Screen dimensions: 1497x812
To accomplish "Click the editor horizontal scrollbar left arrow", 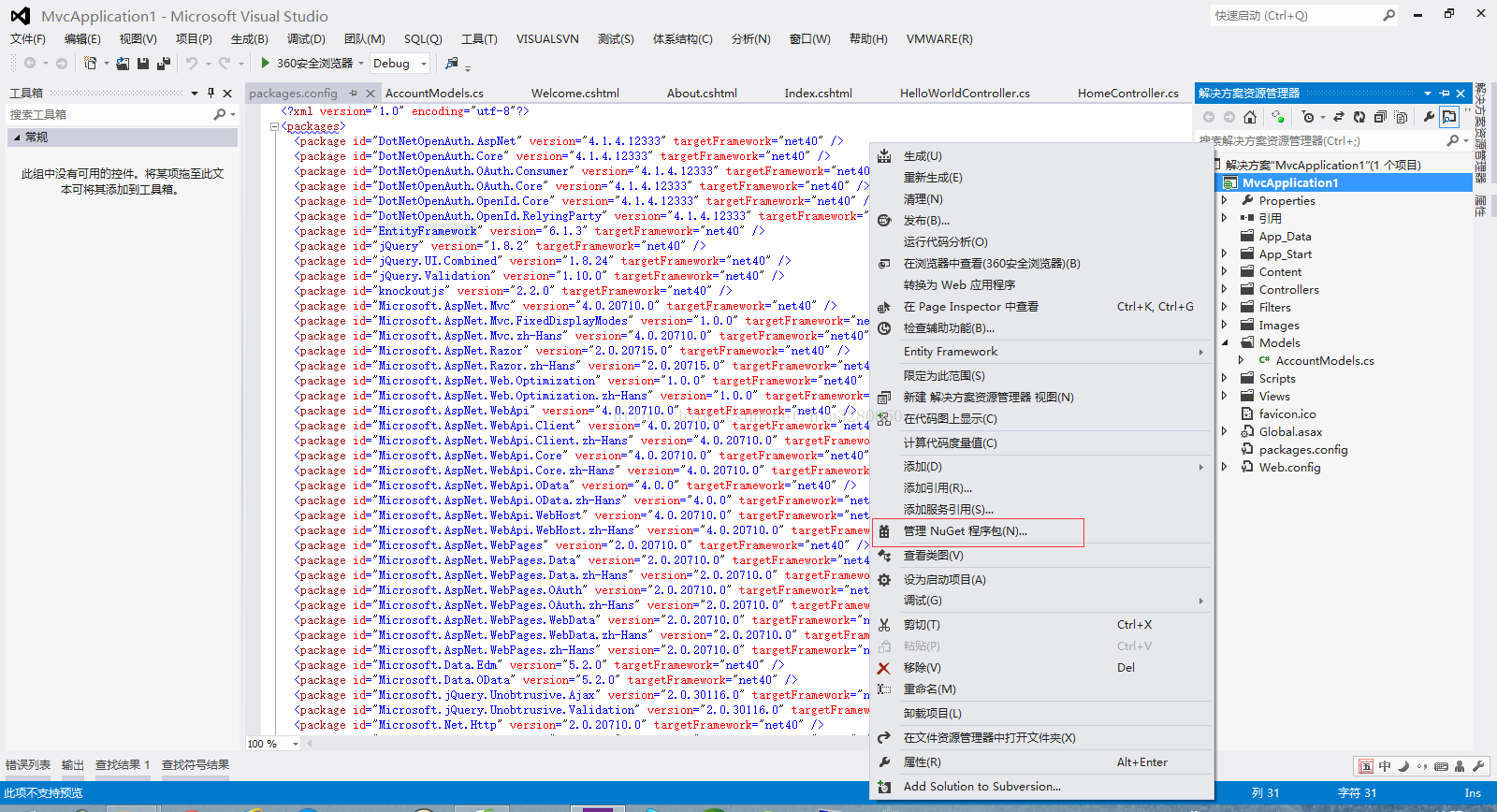I will [x=309, y=744].
